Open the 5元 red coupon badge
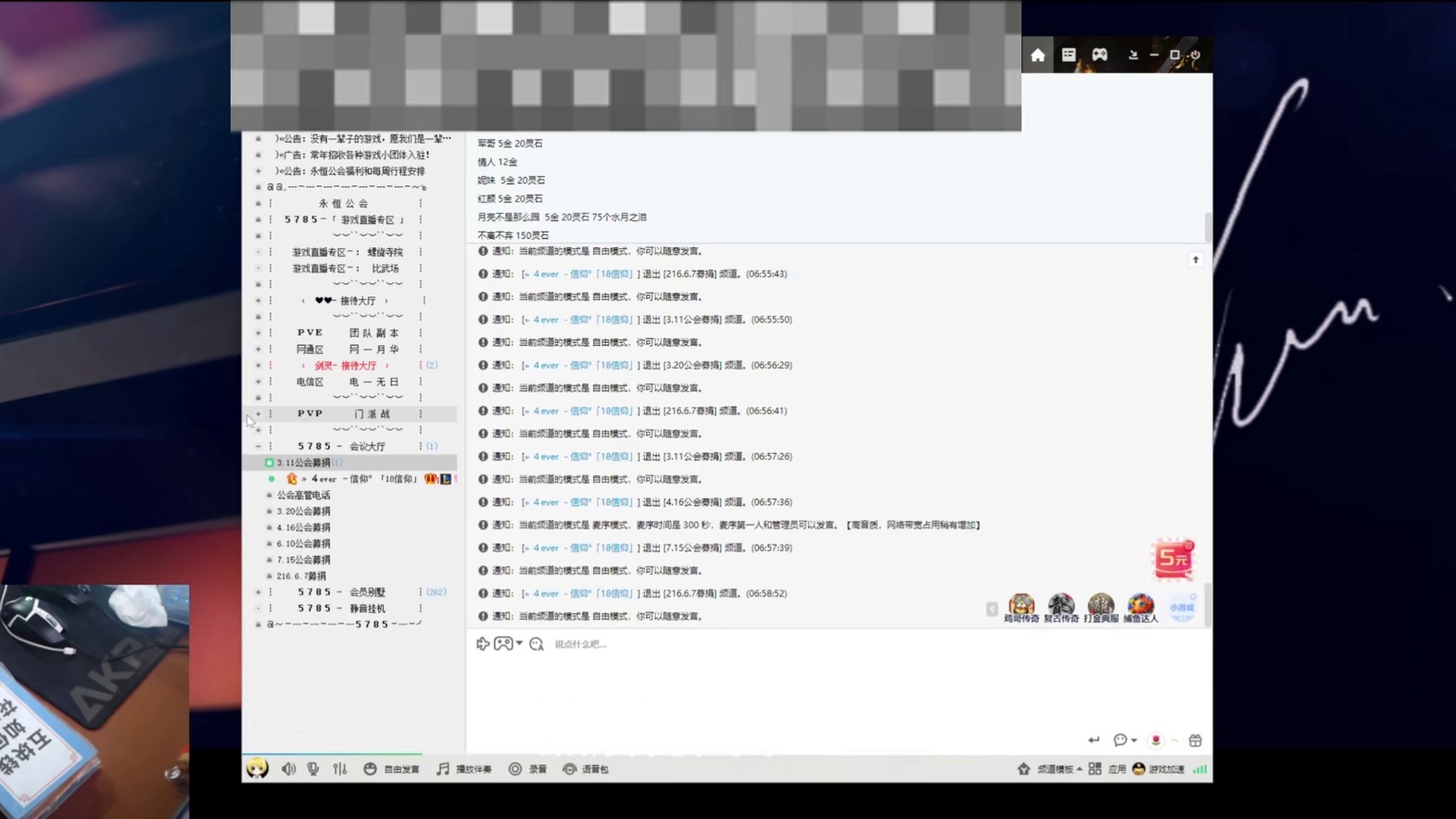 click(1173, 560)
